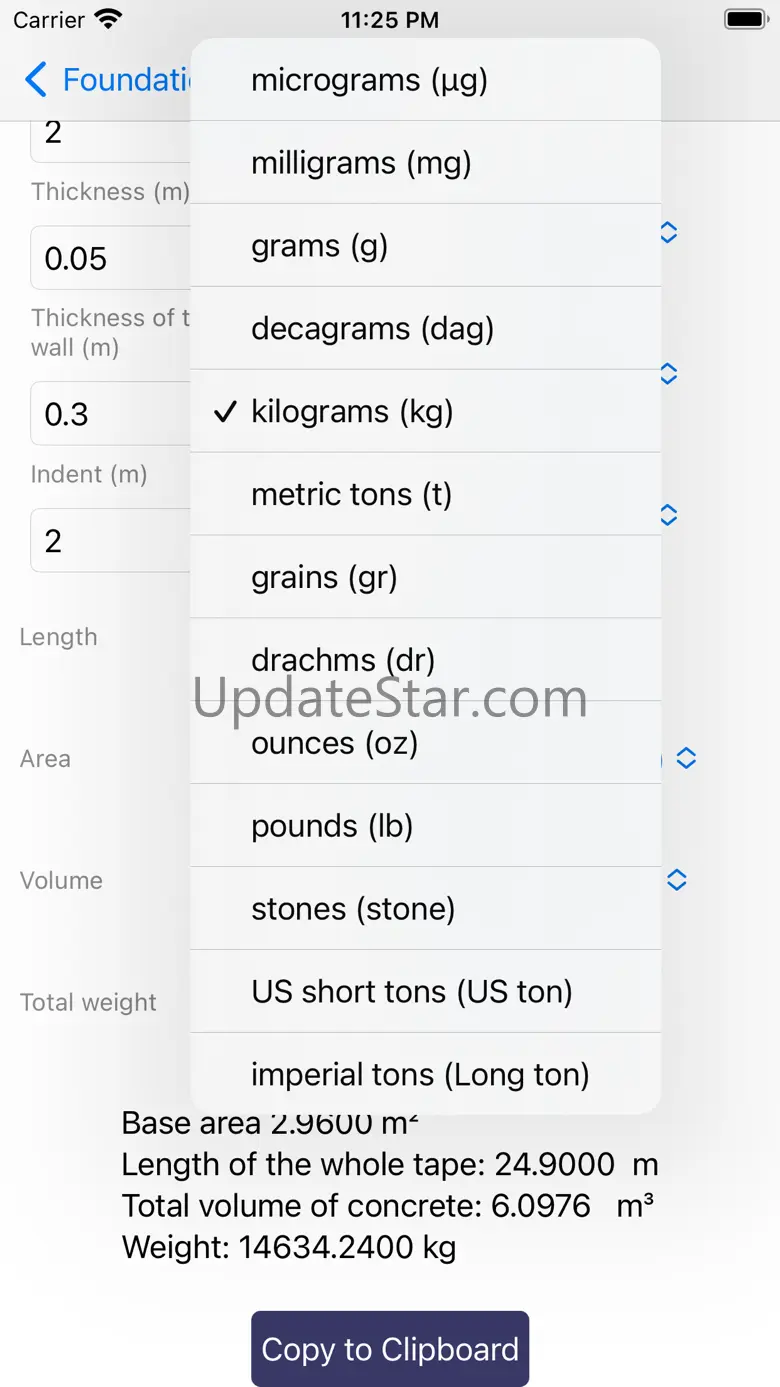Screen dimensions: 780x1387
Task: Select imperial tons (Long ton)
Action: point(425,1074)
